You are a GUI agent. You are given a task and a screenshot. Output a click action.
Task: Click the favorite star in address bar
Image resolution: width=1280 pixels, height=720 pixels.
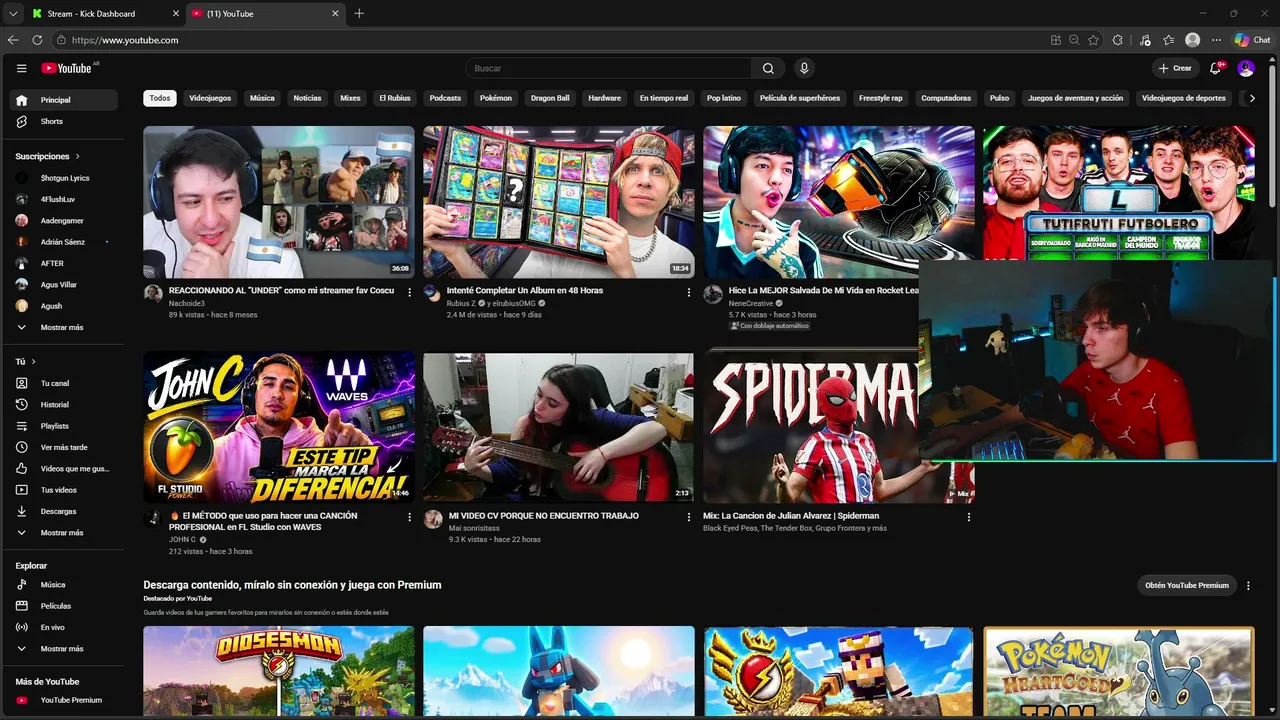[x=1094, y=40]
